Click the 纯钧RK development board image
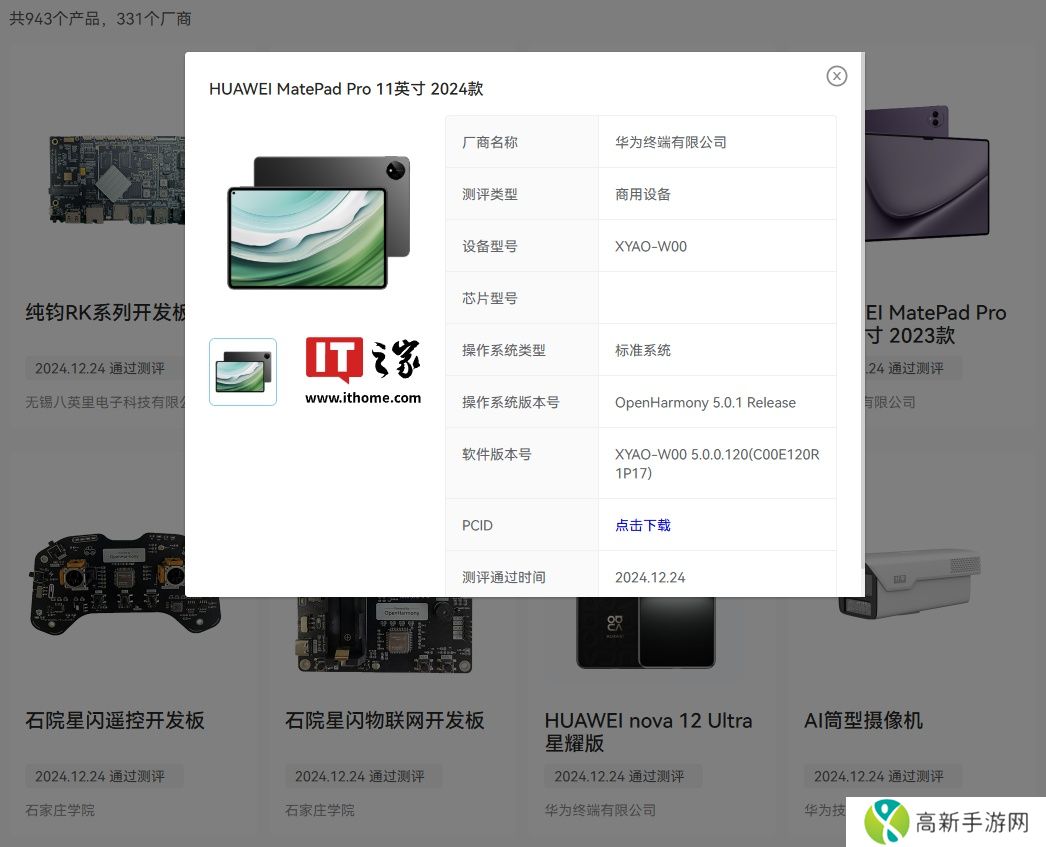The image size is (1046, 847). click(112, 182)
